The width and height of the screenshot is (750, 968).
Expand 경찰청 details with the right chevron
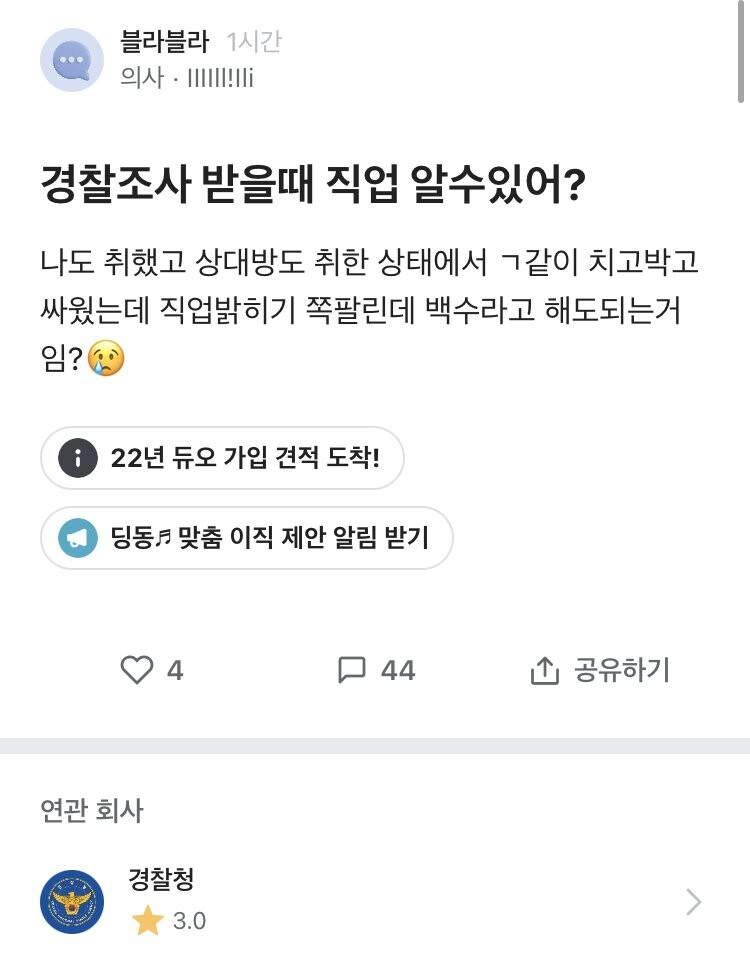pyautogui.click(x=693, y=902)
